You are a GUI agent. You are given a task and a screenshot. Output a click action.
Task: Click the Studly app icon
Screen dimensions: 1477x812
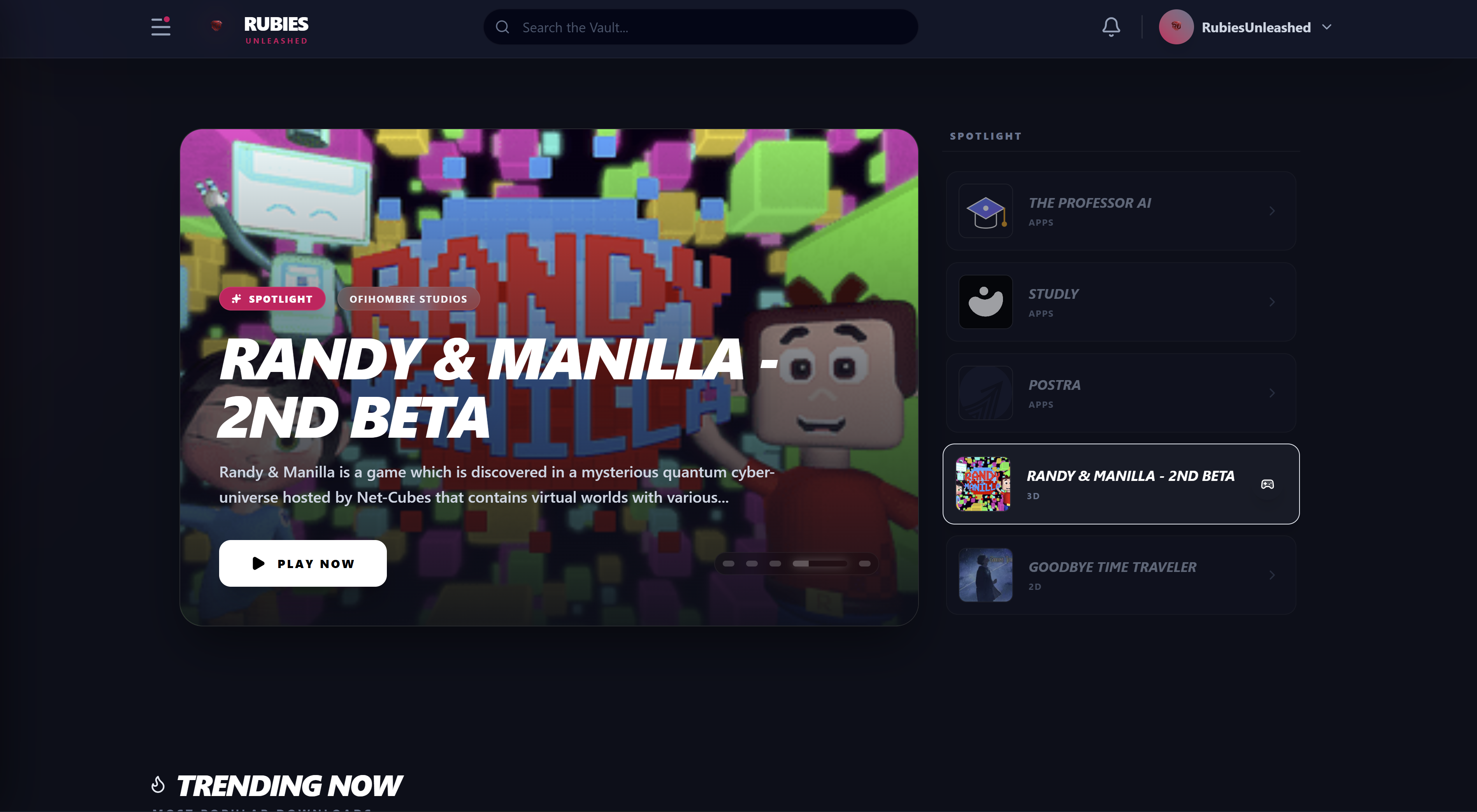tap(985, 302)
